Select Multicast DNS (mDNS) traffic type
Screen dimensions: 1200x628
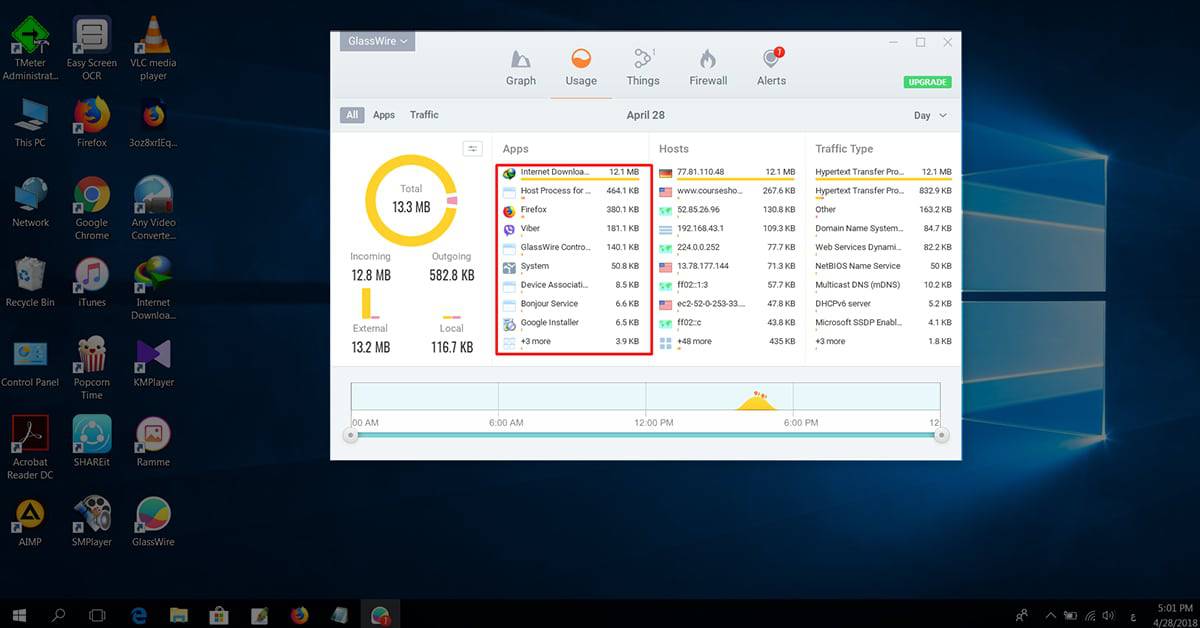tap(883, 285)
